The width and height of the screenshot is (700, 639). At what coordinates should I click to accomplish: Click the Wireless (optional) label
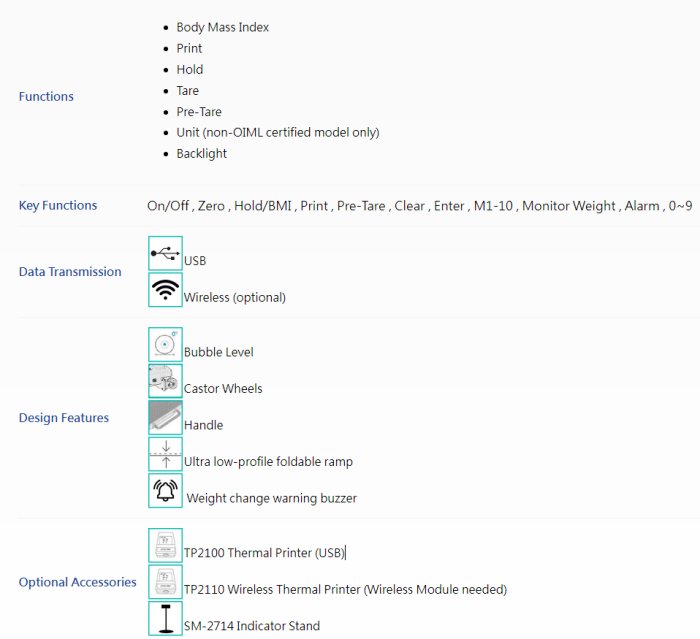coord(234,298)
